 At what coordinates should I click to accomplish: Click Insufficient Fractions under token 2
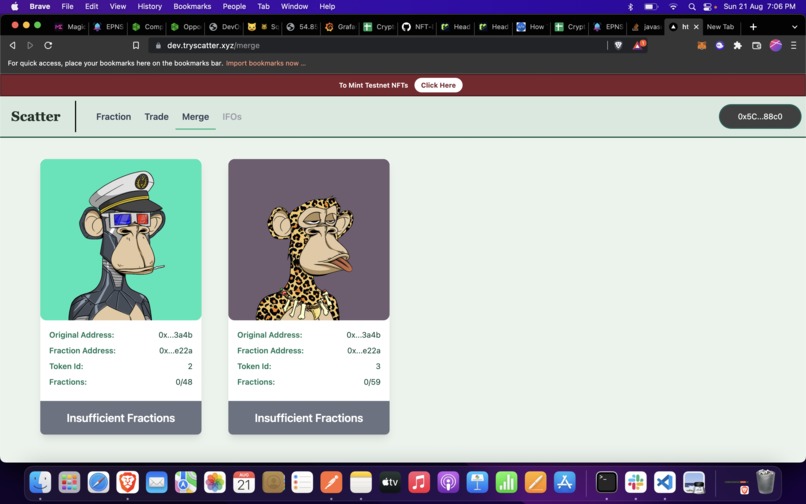tap(121, 418)
